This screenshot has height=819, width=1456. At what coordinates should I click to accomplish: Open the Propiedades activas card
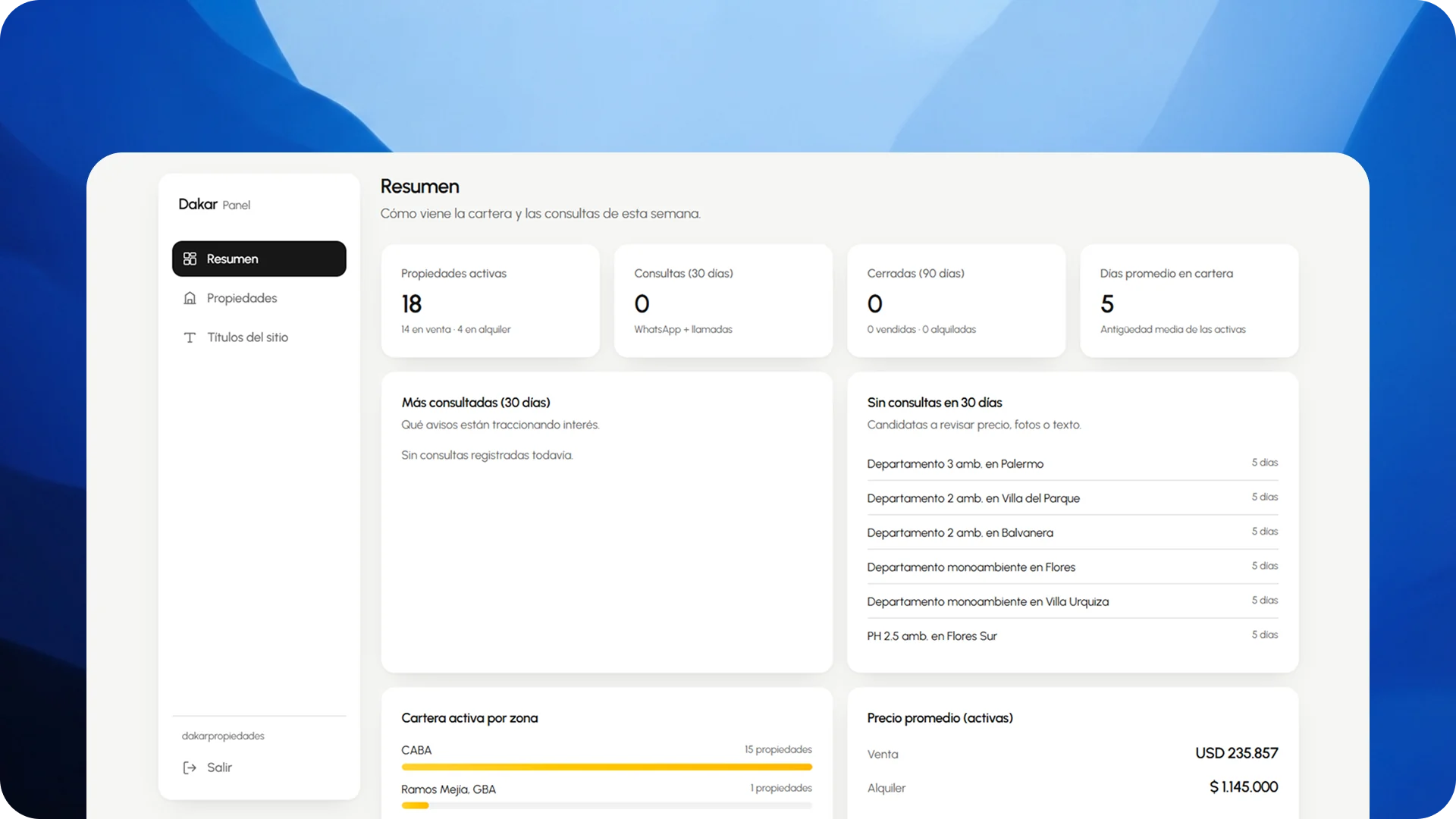tap(491, 300)
